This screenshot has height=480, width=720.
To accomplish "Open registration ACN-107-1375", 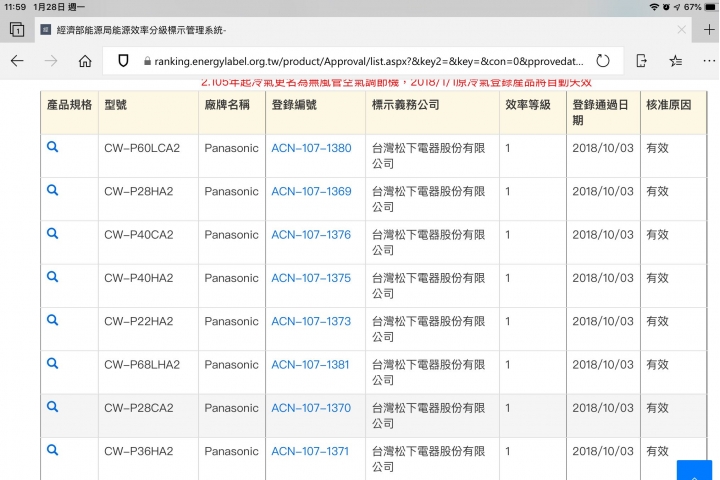I will (311, 278).
